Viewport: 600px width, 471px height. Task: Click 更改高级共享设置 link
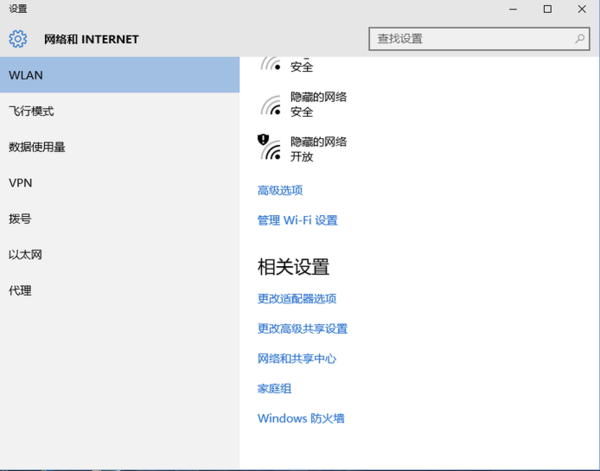pos(303,329)
